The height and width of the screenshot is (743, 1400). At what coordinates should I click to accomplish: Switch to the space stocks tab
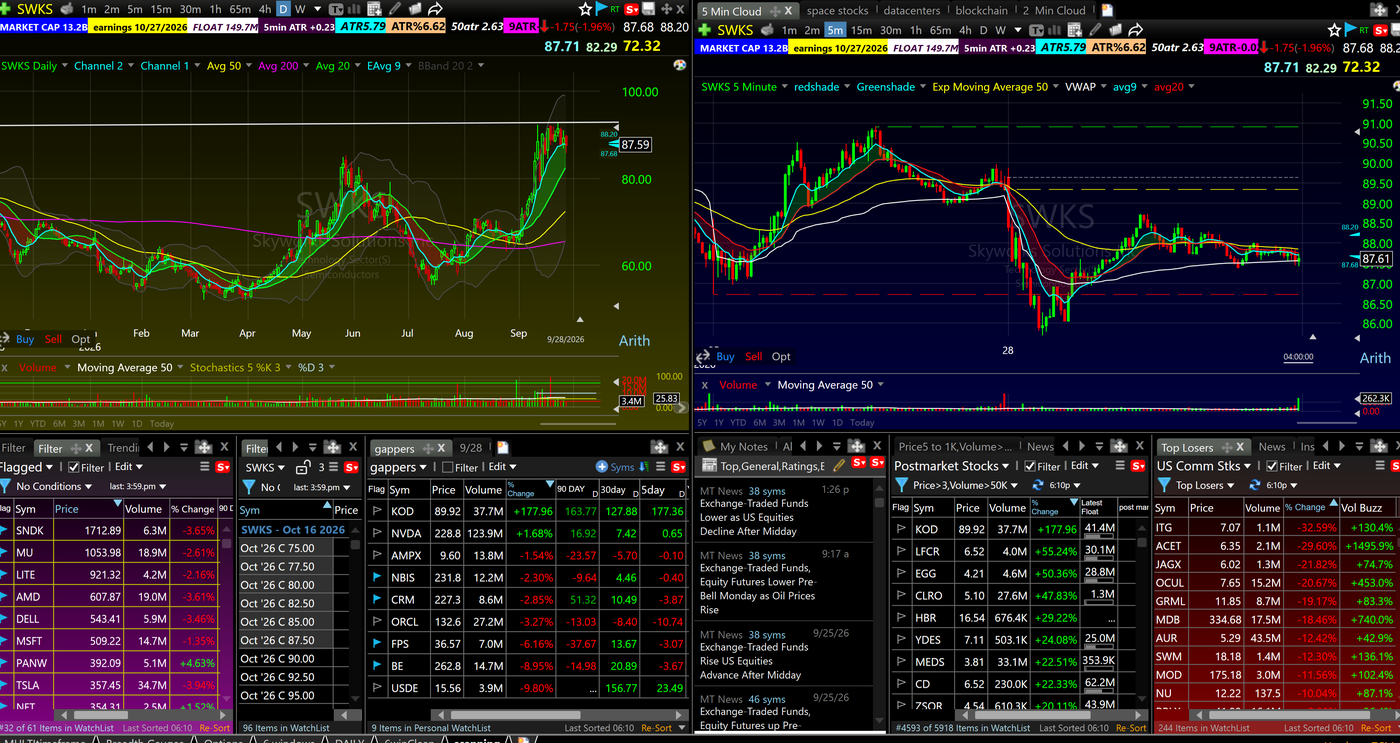[x=837, y=11]
